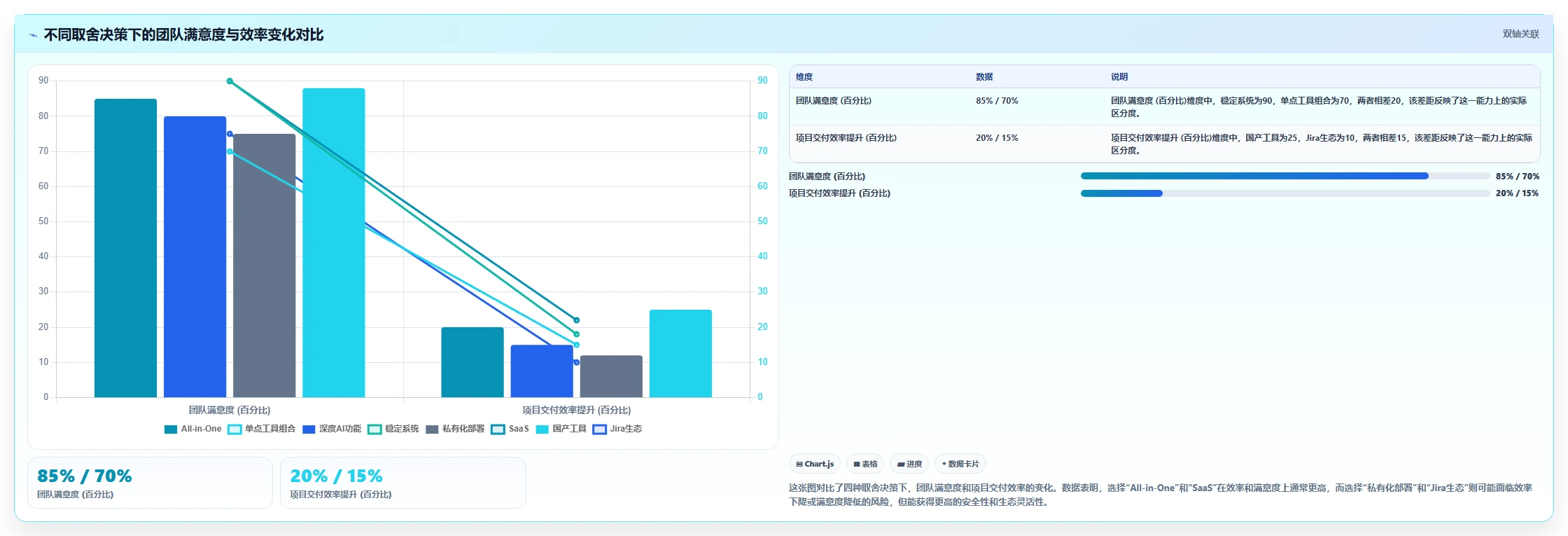Viewport: 1568px width, 536px height.
Task: Toggle the 单点工具组合 legend series
Action: point(262,429)
